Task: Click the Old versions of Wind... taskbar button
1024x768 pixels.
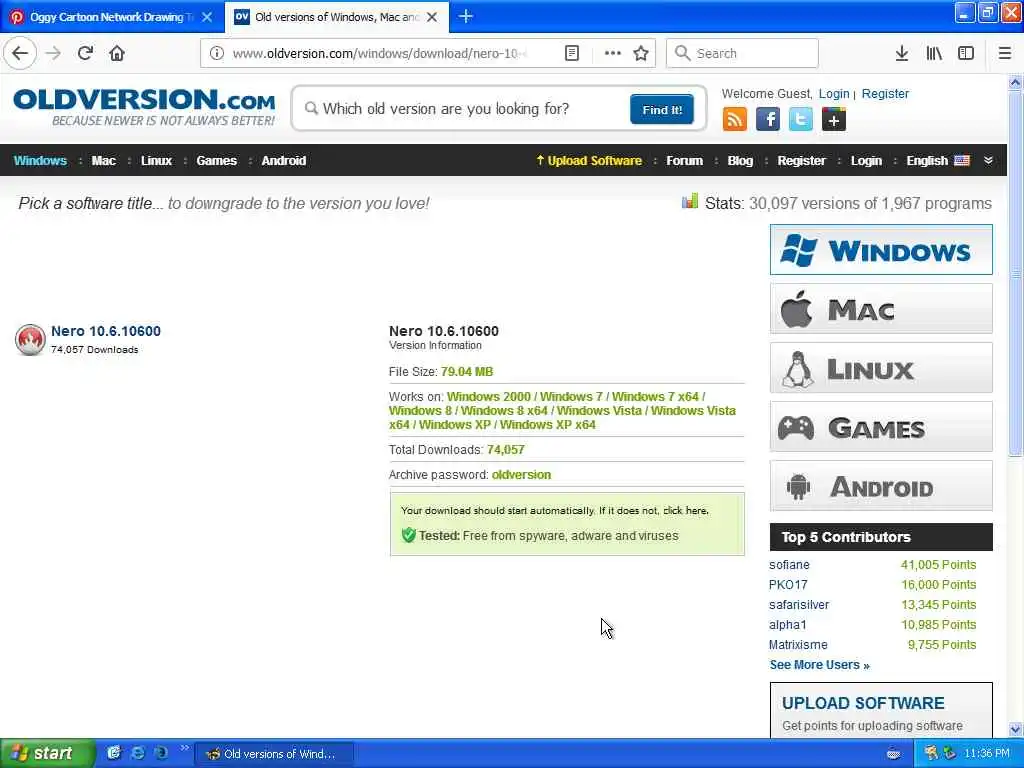Action: 274,754
